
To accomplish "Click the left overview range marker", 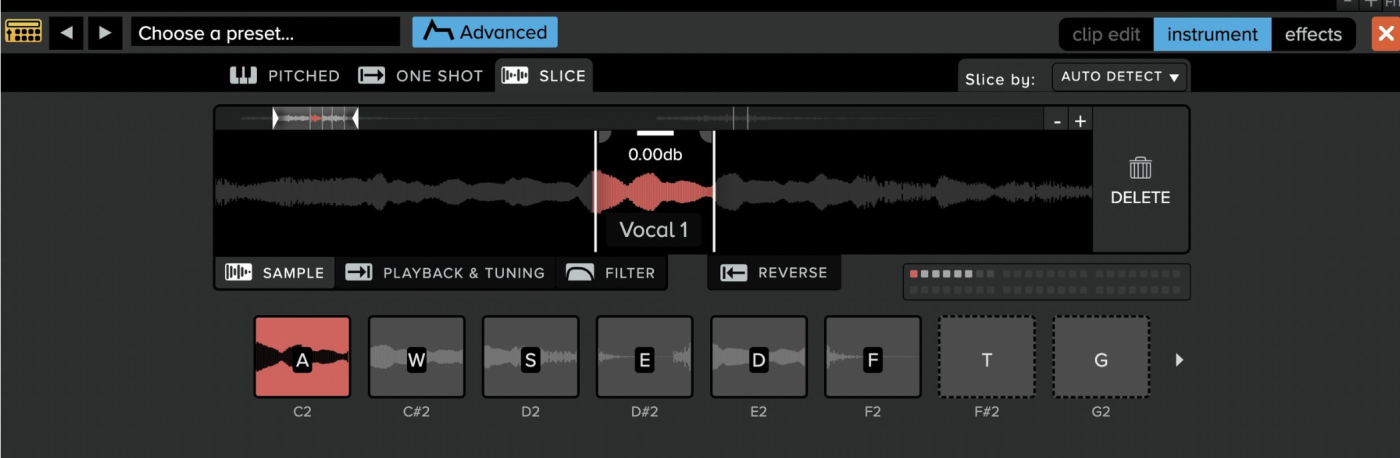I will [x=276, y=119].
